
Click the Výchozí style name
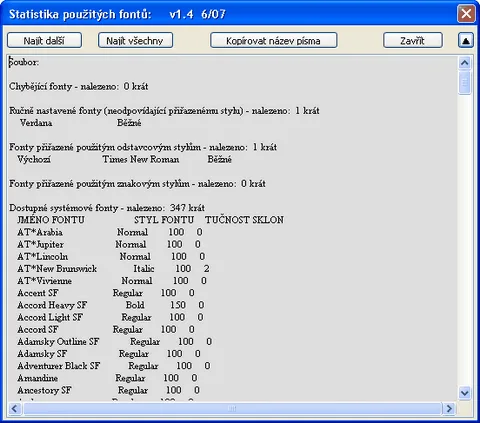coord(34,159)
